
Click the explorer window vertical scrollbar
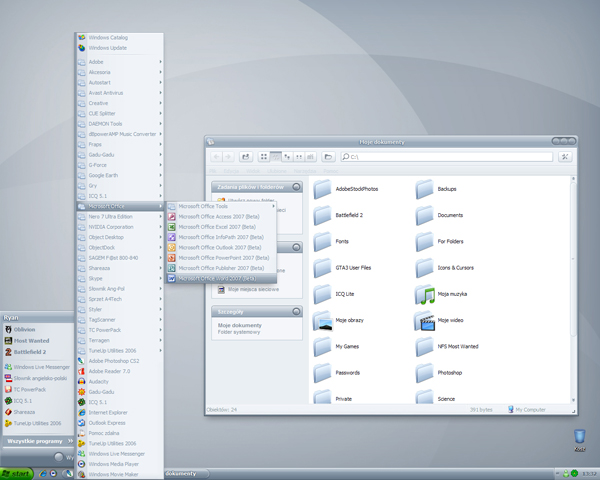573,290
